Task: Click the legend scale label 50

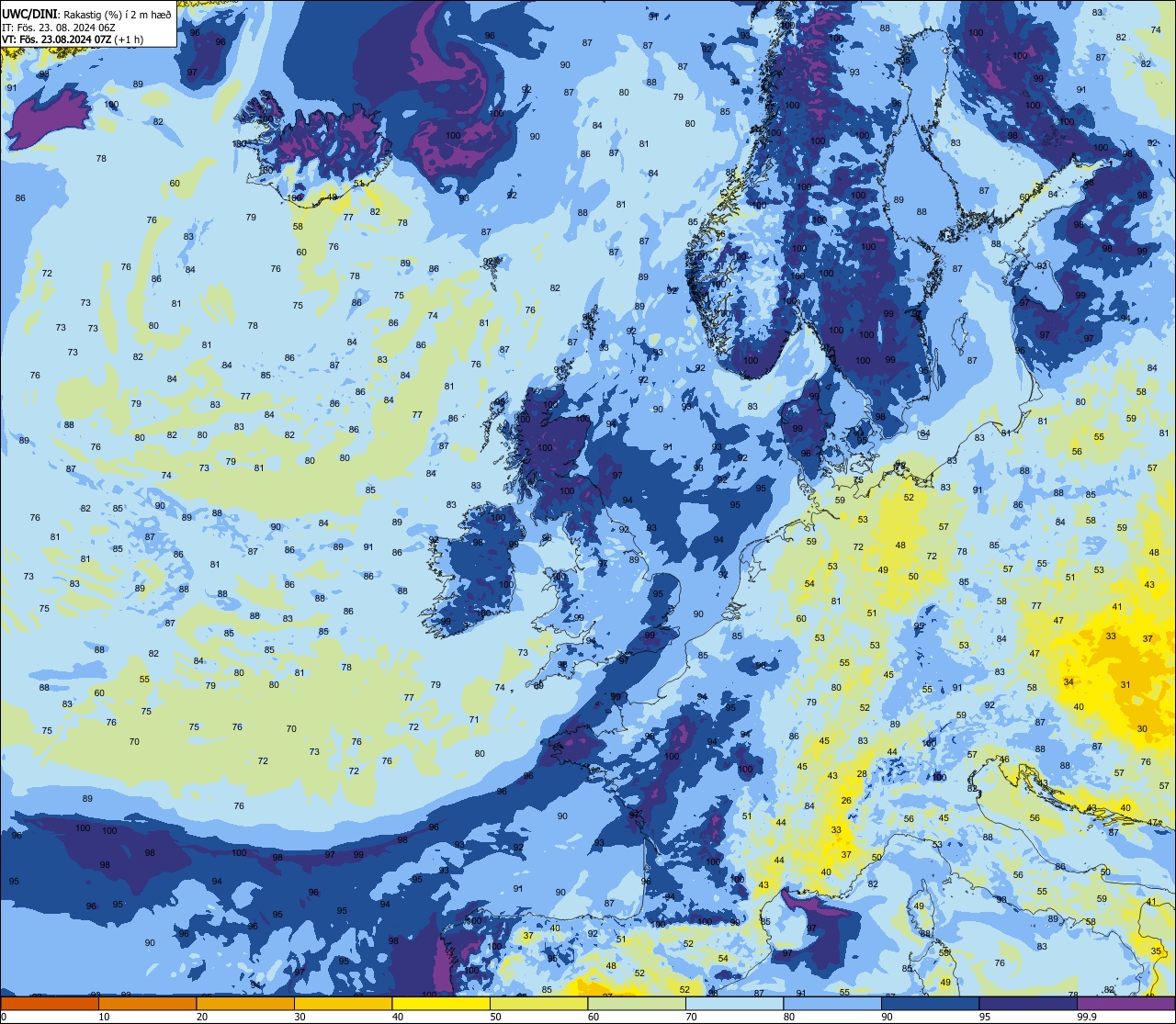Action: (495, 1017)
